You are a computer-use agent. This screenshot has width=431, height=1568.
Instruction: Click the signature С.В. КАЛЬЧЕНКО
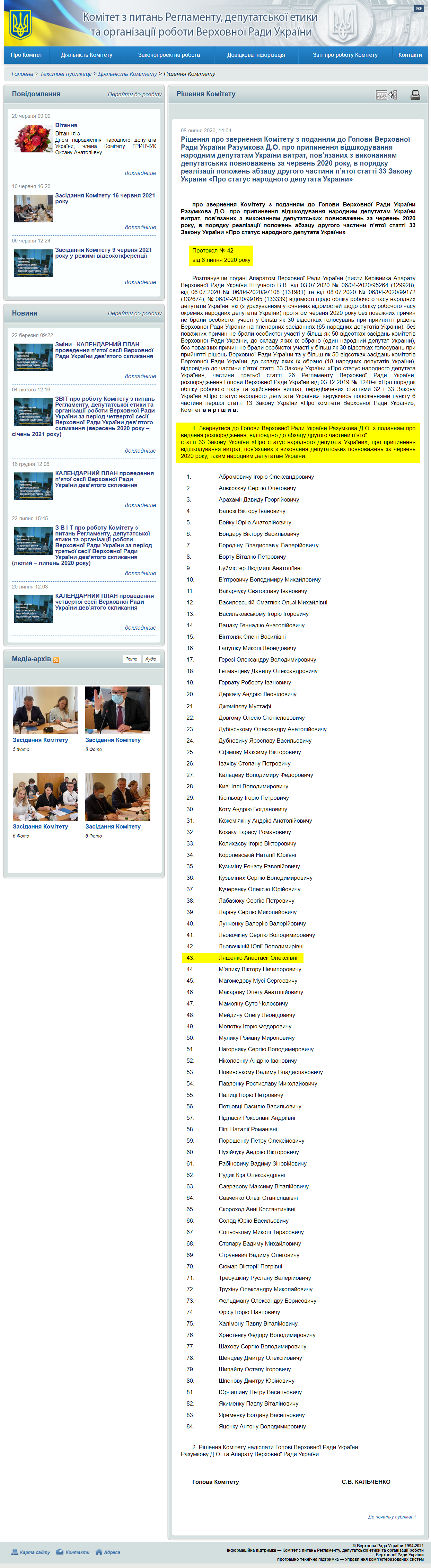point(366,1481)
